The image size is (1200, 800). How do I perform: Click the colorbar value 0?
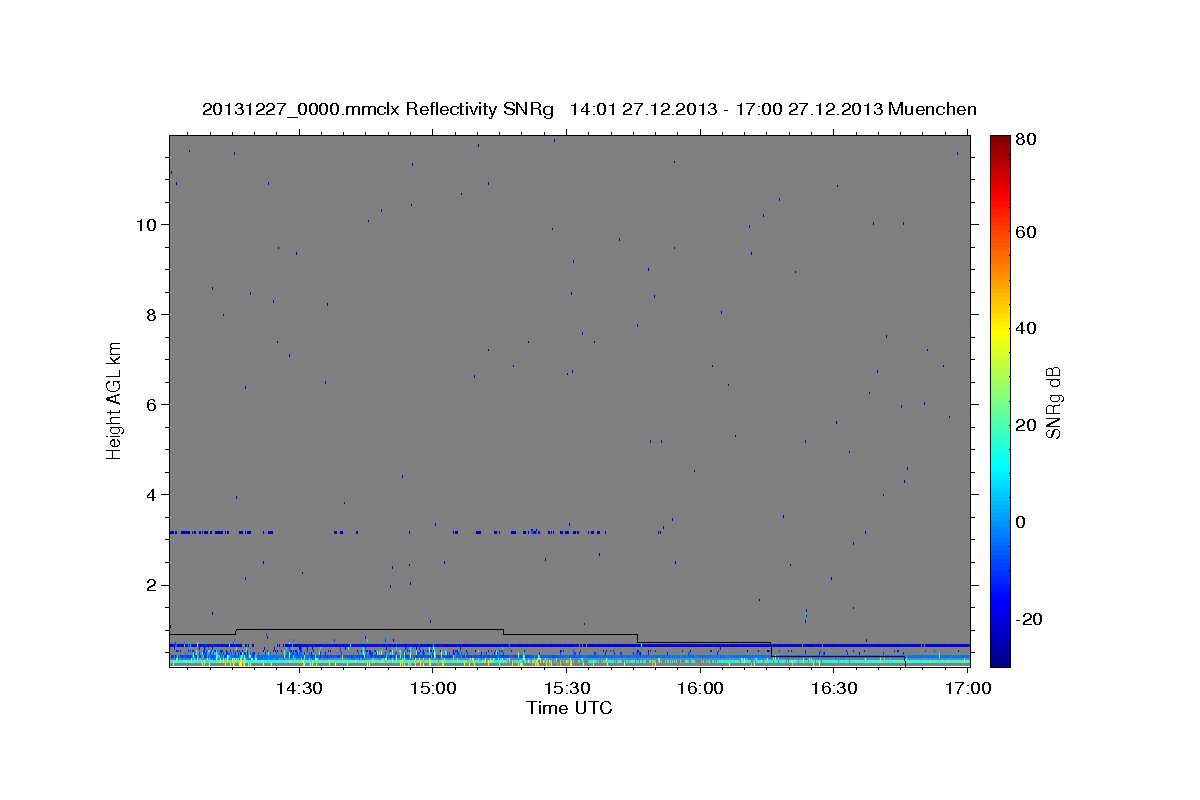(1023, 522)
